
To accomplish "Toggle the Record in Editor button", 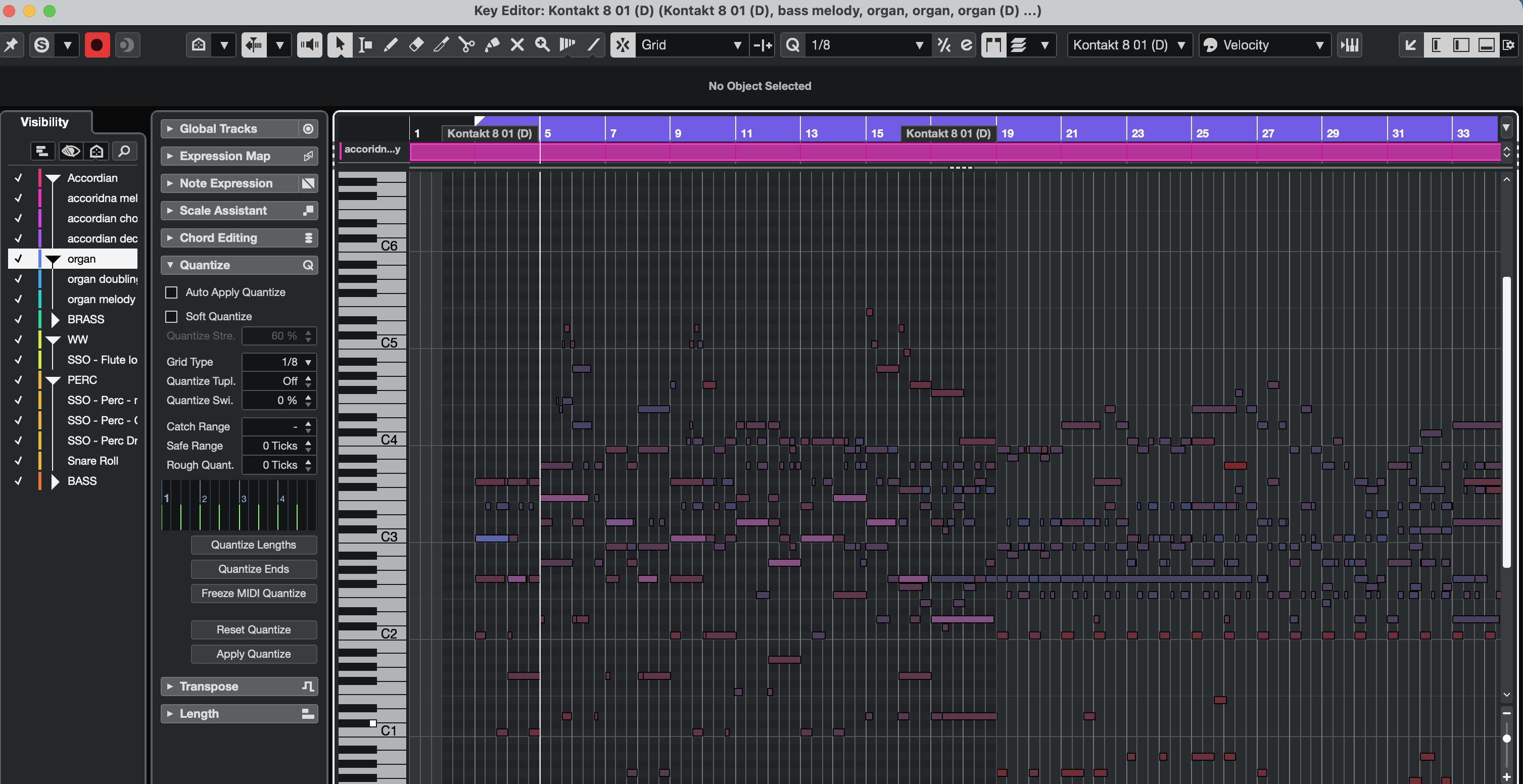I will click(x=97, y=45).
